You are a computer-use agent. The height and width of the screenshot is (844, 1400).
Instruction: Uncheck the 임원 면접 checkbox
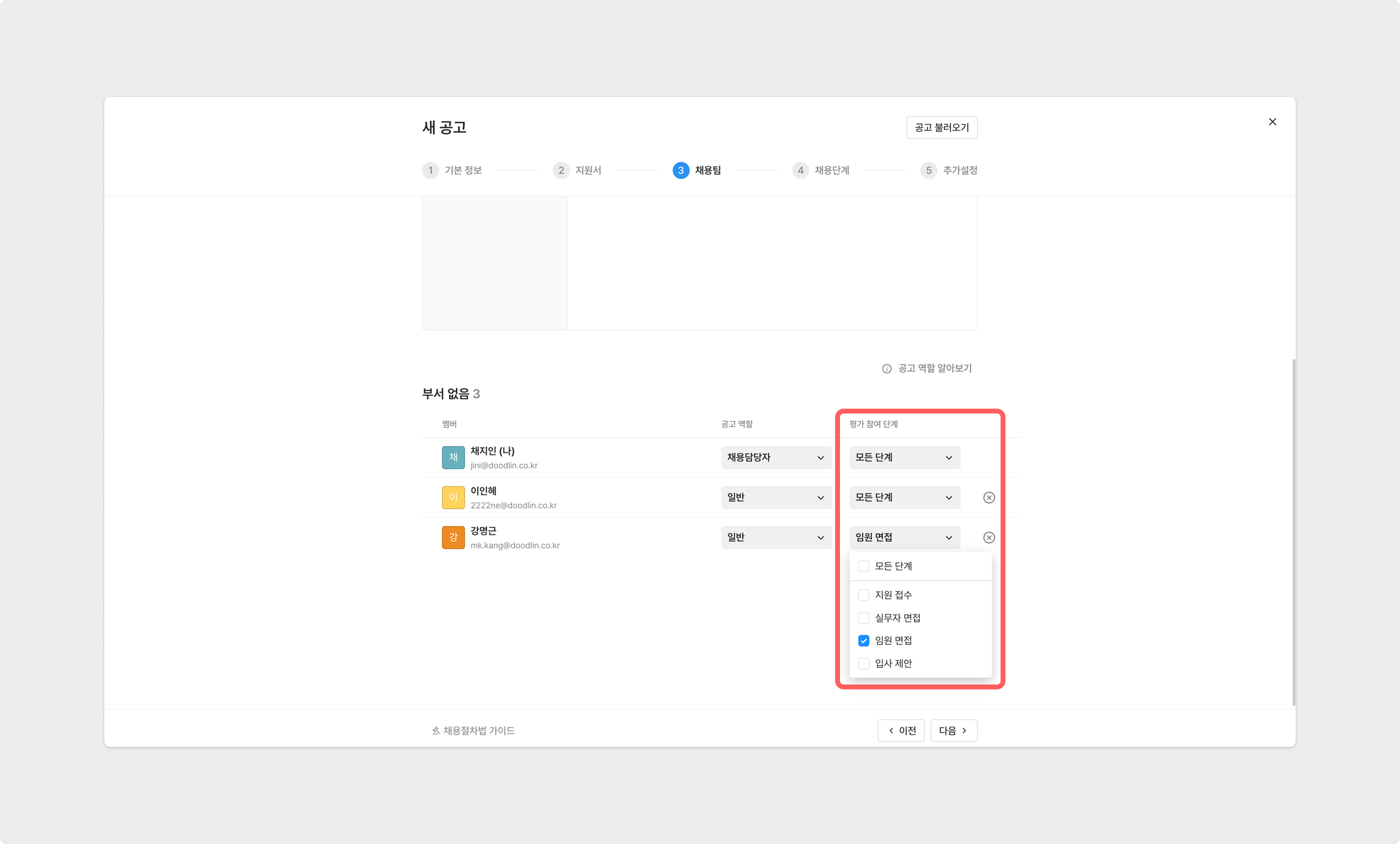(863, 641)
